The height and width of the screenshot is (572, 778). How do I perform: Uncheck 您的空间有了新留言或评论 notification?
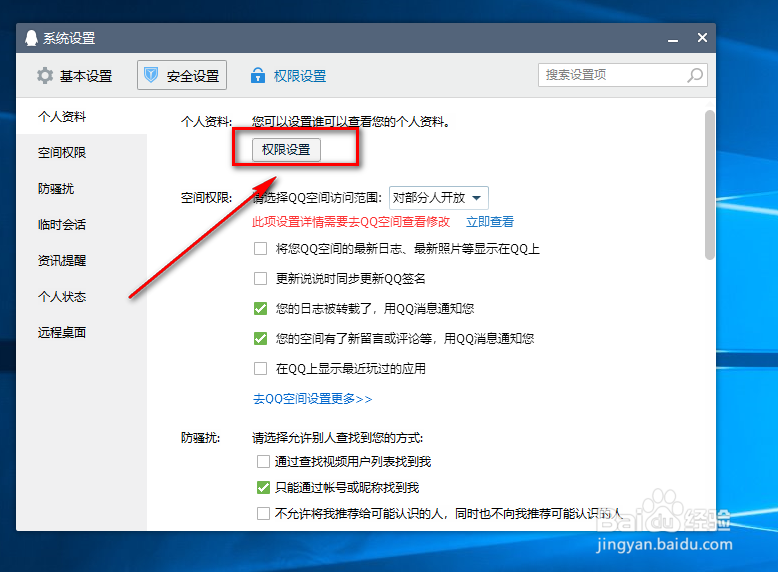tap(260, 338)
